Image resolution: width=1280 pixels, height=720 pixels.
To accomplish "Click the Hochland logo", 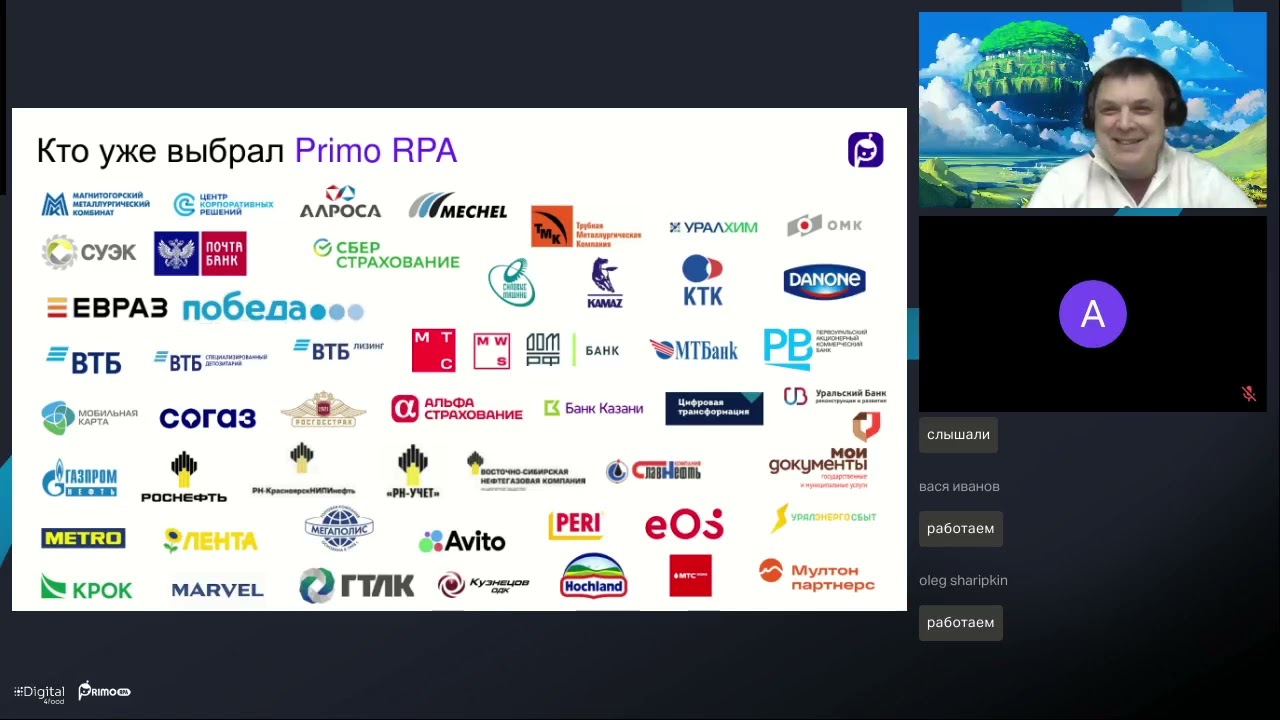I will click(594, 576).
